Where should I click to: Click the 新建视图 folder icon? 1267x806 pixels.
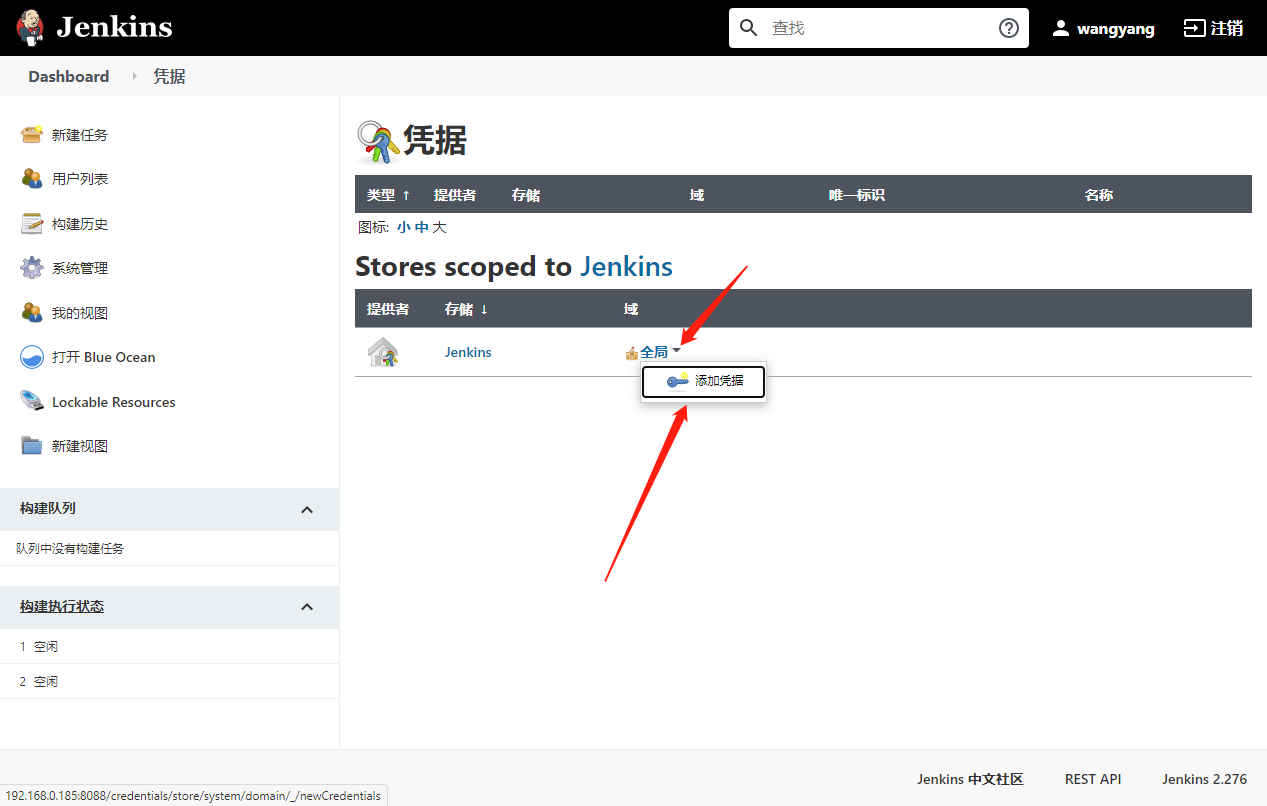32,446
